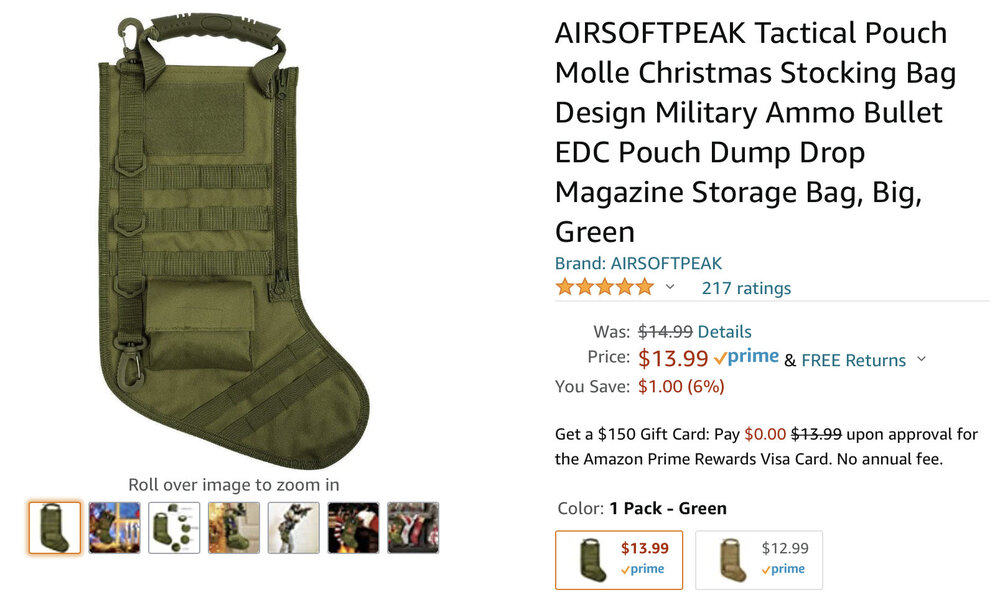Show the third thumbnail with accessory parts
1000x600 pixels.
tap(174, 528)
